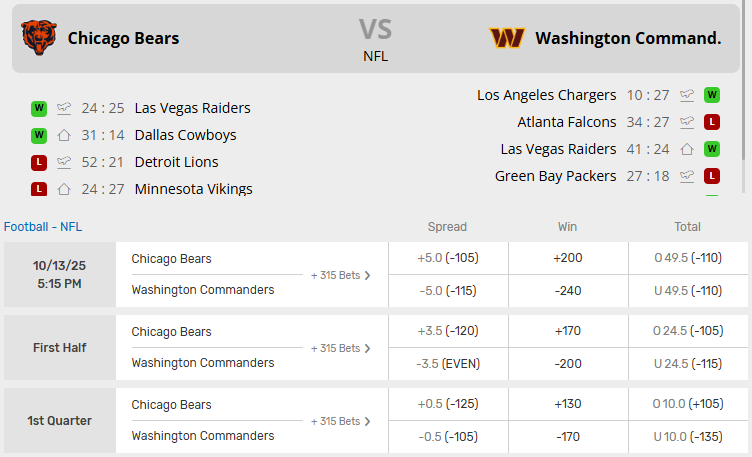Expand +315 Bets in the 1st Quarter row

341,421
